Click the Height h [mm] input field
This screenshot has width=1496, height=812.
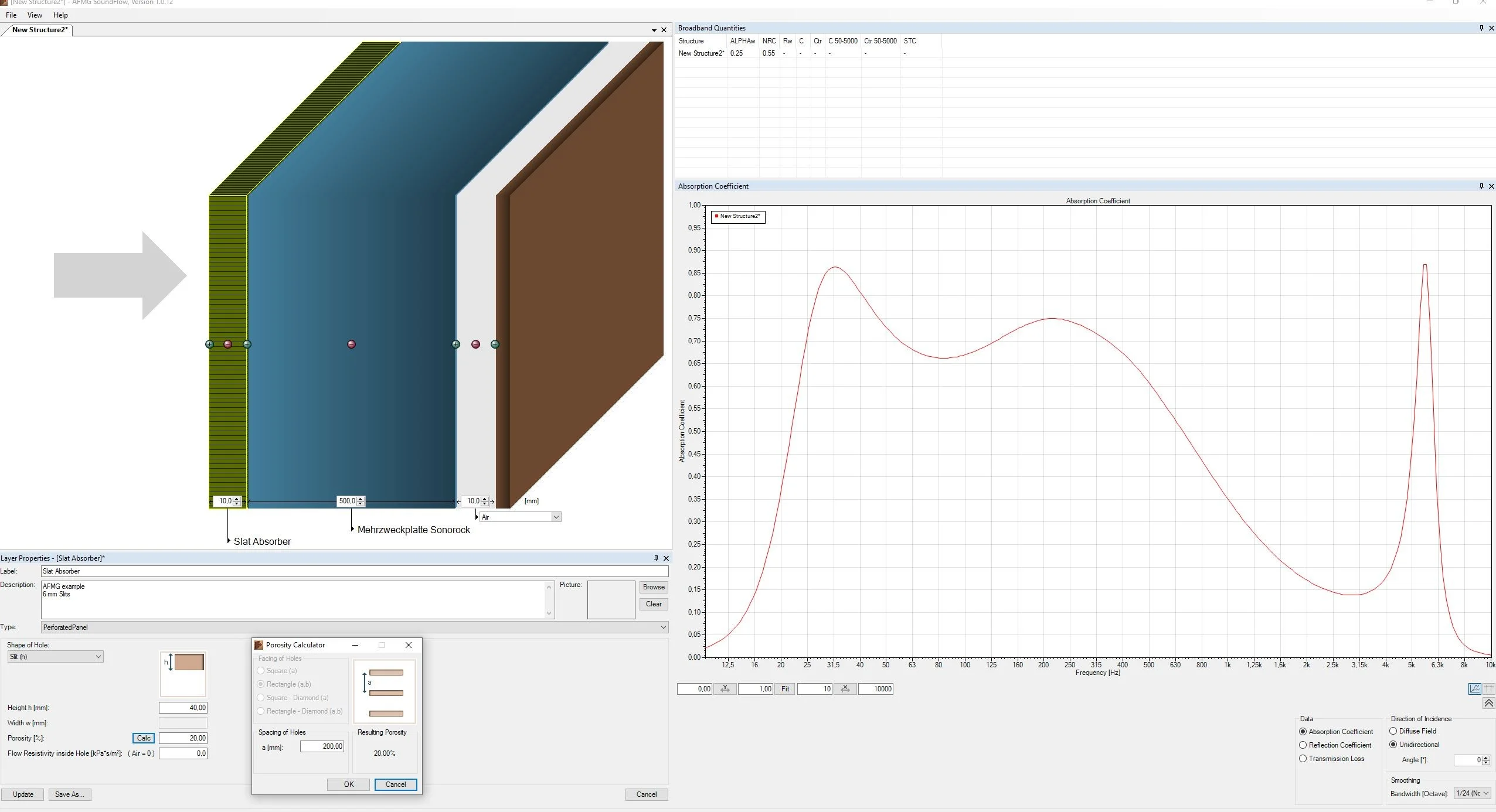[183, 708]
